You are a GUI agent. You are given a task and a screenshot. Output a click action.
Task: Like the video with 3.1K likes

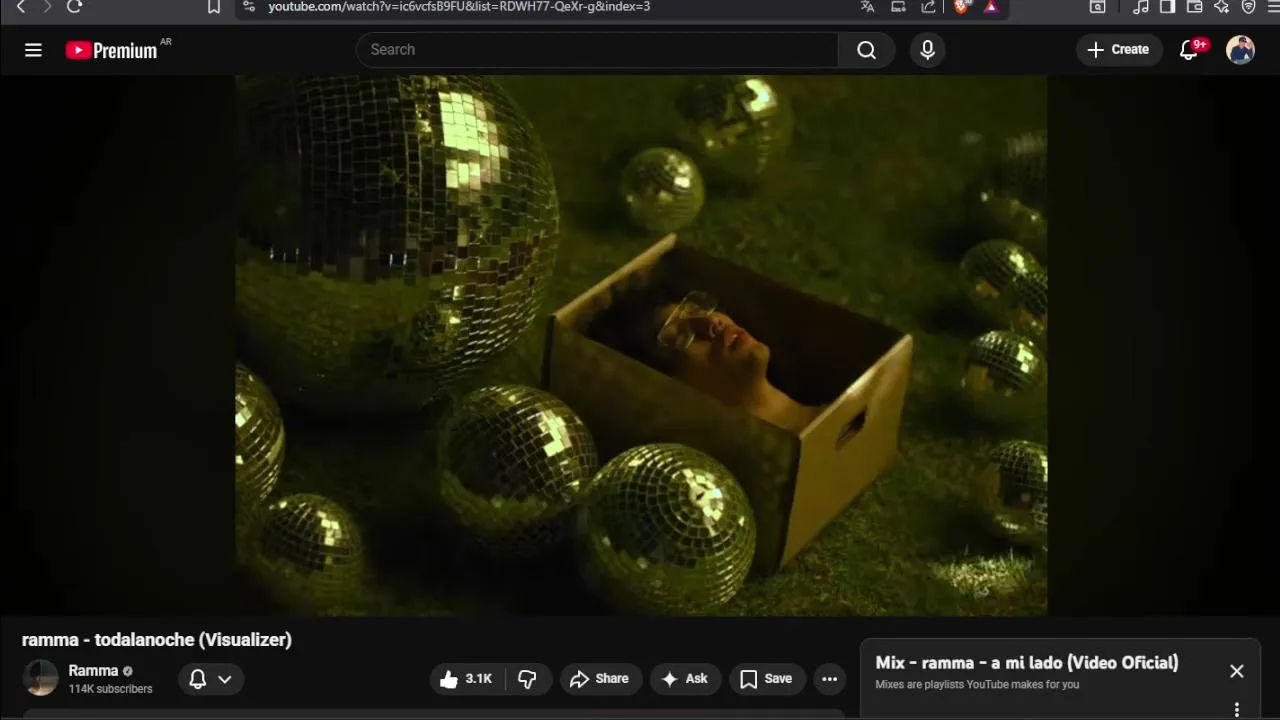click(x=466, y=679)
